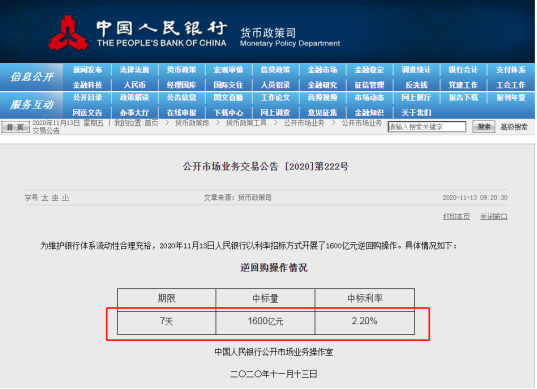The image size is (537, 389).
Task: Open 报告下载 navigation link
Action: tap(463, 98)
